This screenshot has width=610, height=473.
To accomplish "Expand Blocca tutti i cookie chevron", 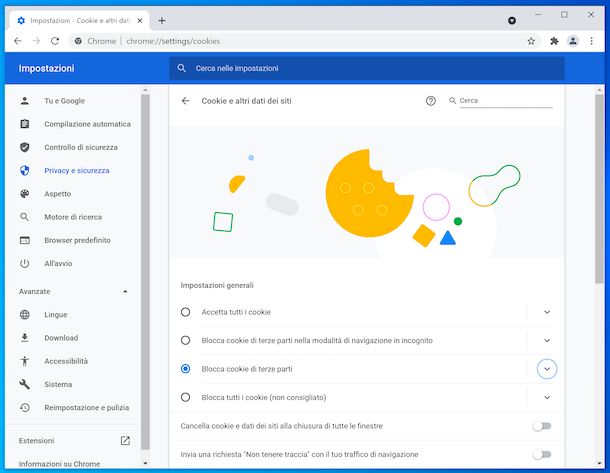I will click(x=547, y=397).
